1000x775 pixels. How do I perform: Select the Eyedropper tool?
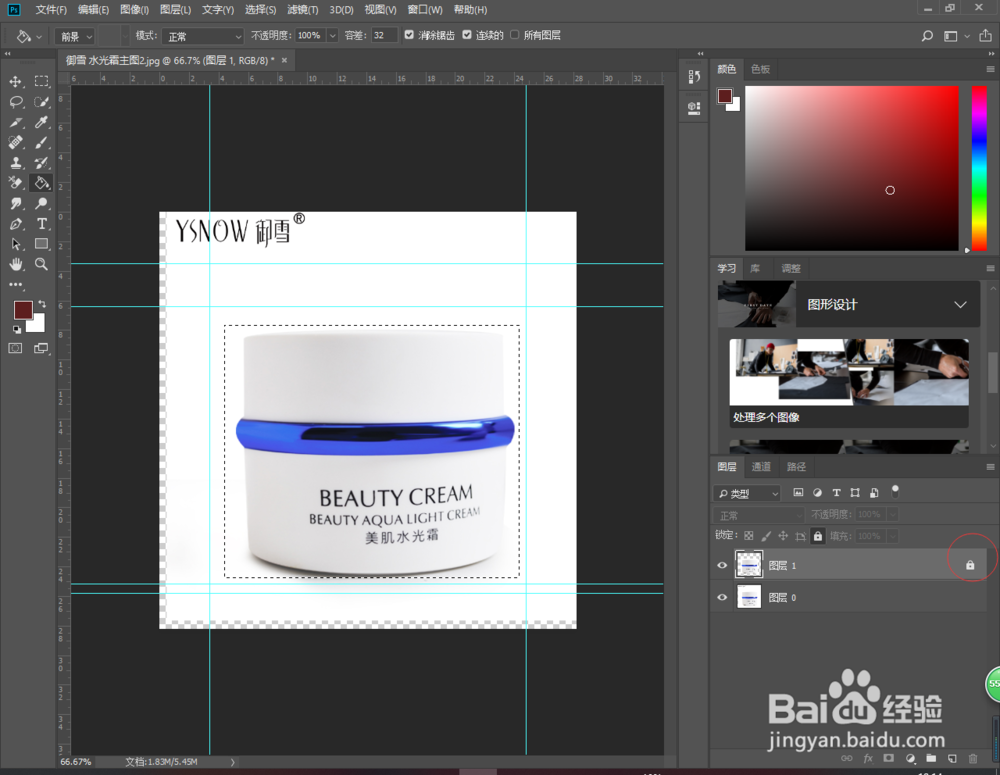(41, 122)
